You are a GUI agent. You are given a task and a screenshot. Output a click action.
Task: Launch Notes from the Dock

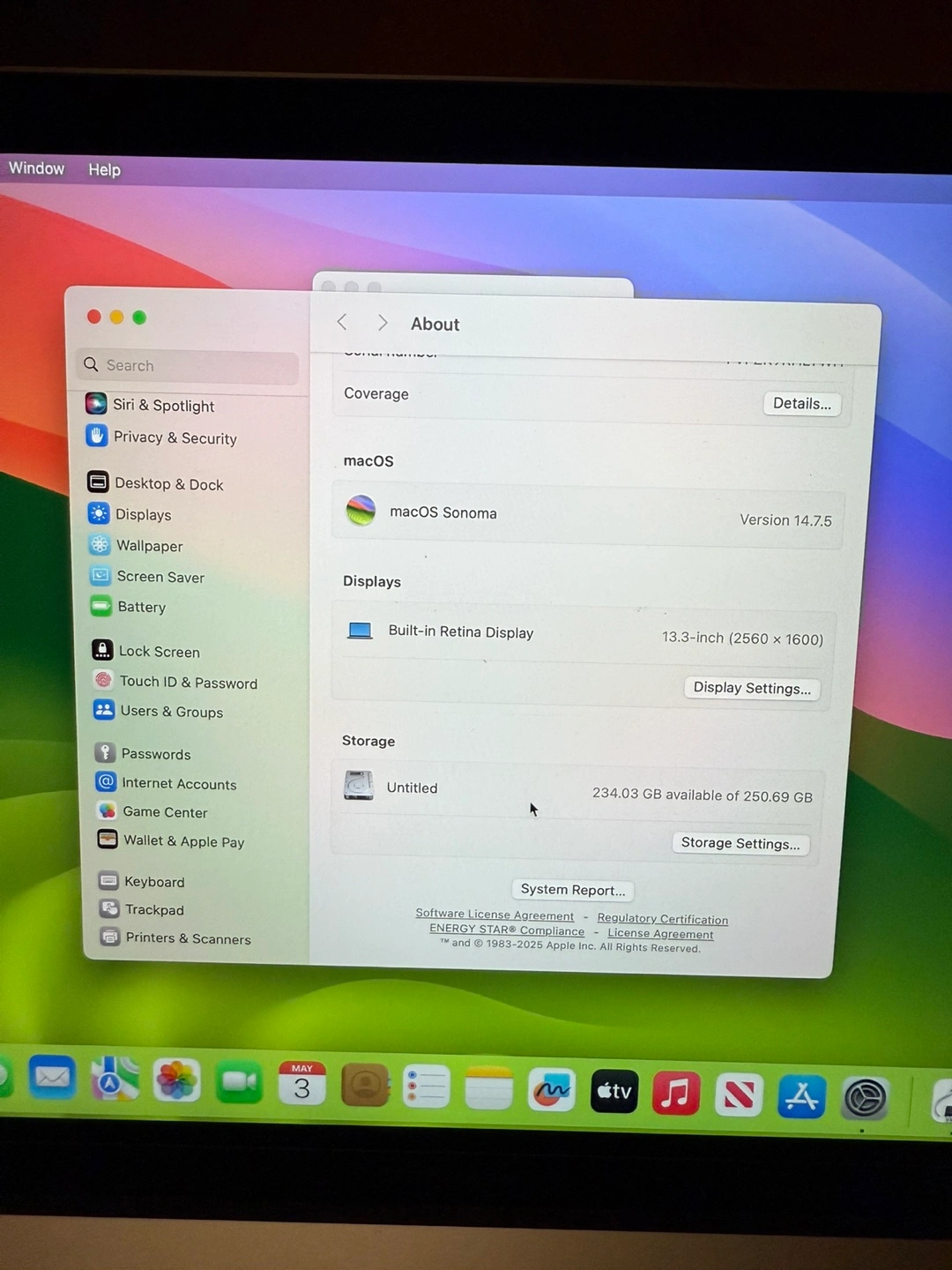click(x=489, y=1089)
